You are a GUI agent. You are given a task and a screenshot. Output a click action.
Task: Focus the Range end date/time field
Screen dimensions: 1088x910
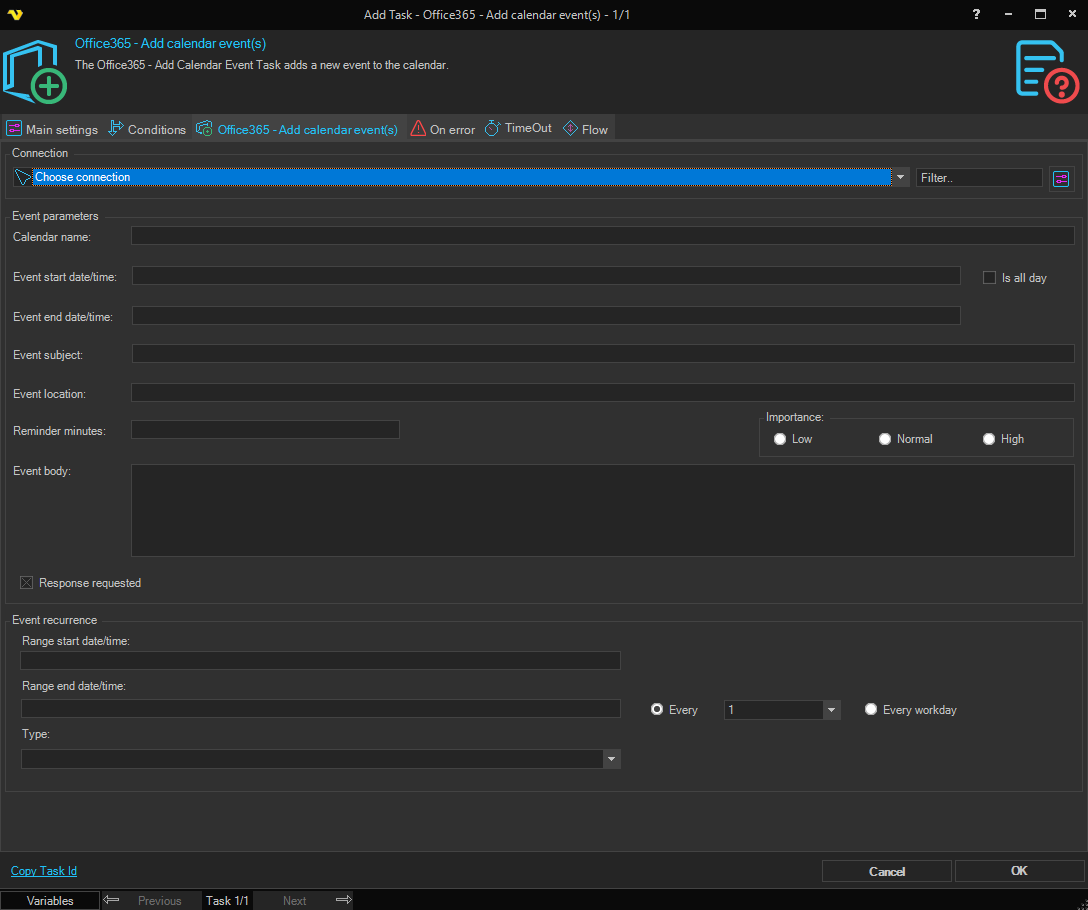321,709
